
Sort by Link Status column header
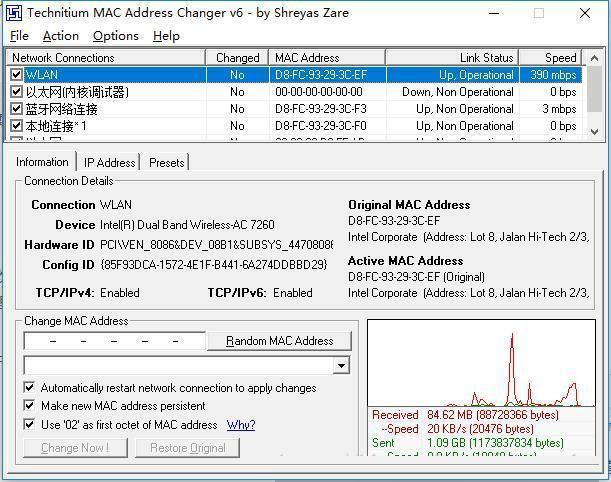point(452,58)
